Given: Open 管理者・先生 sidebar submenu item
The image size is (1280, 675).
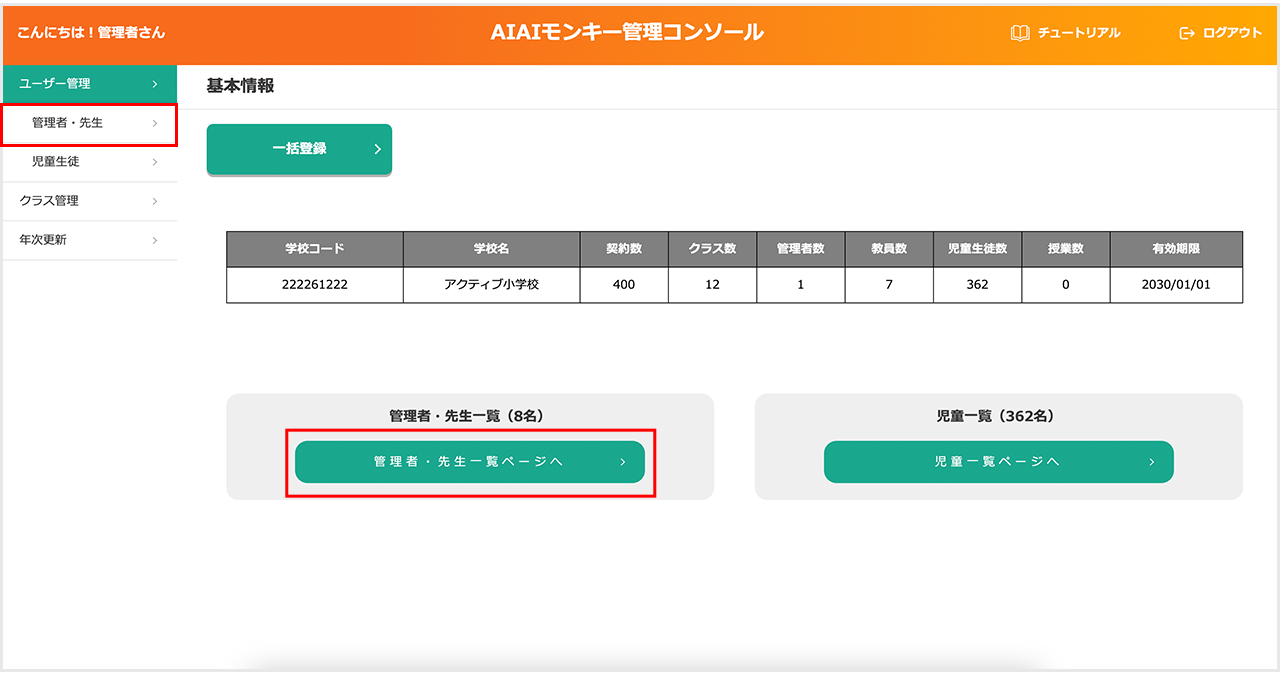Looking at the screenshot, I should pos(68,123).
